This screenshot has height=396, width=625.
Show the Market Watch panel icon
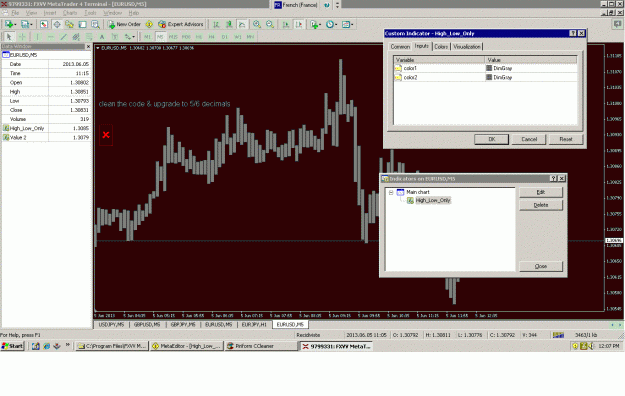43,24
